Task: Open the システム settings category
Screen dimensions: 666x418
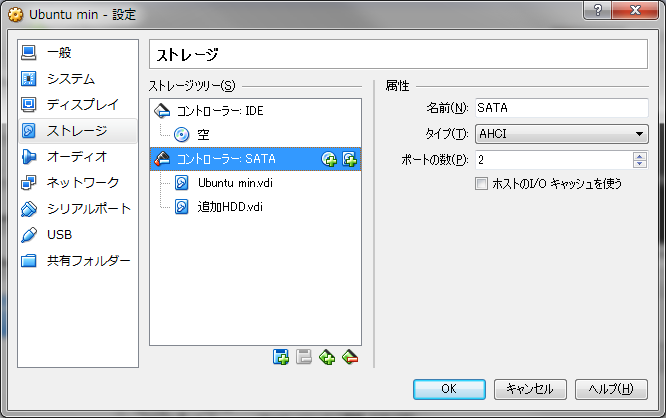Action: pyautogui.click(x=78, y=79)
